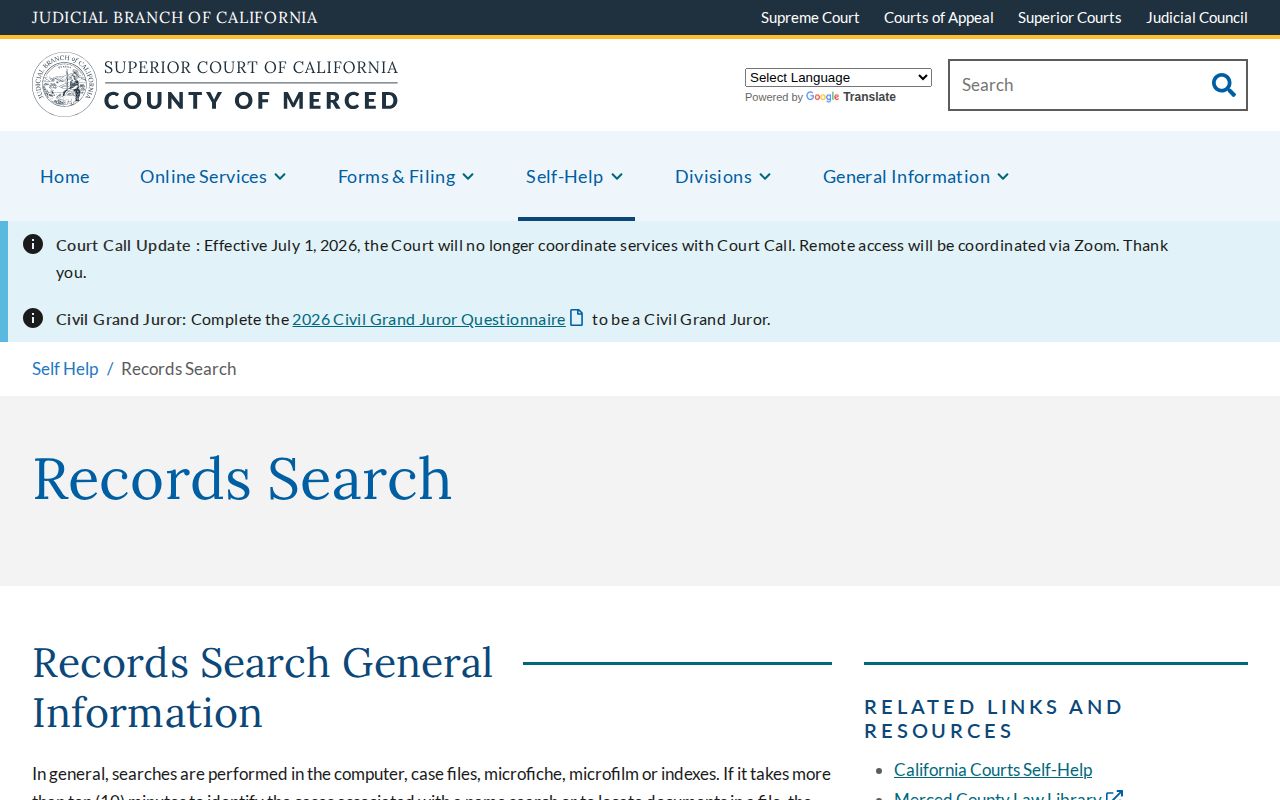
Task: Expand the Divisions menu
Action: pos(723,176)
